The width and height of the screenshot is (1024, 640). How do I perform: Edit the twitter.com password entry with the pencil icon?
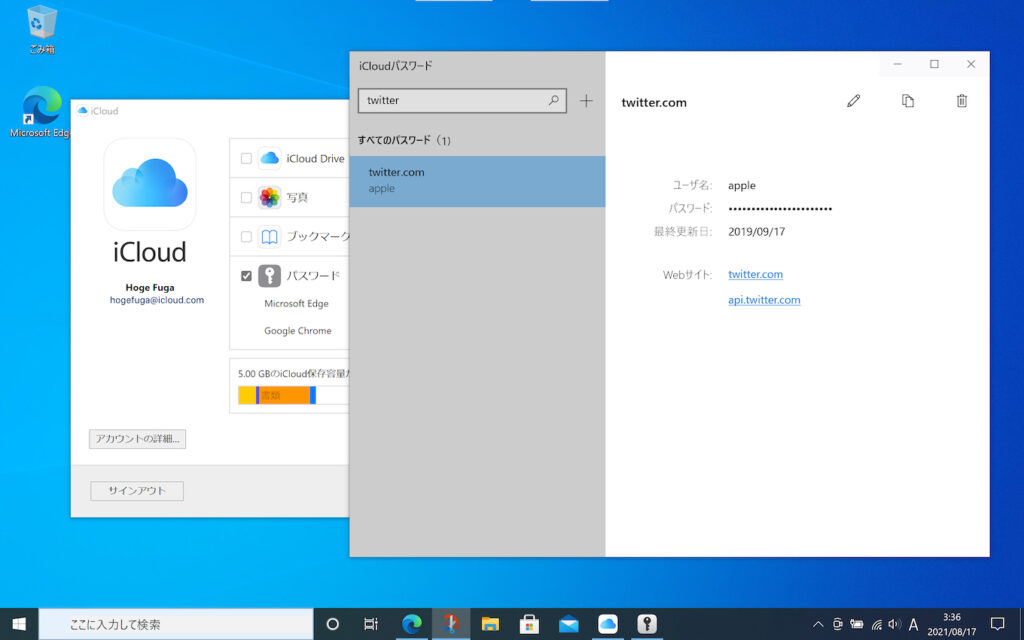click(x=853, y=101)
